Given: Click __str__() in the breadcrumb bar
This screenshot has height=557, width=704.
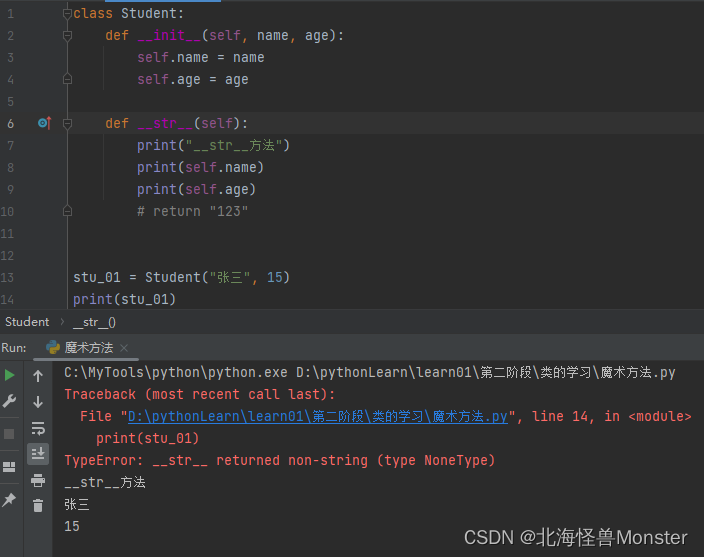Looking at the screenshot, I should (94, 322).
